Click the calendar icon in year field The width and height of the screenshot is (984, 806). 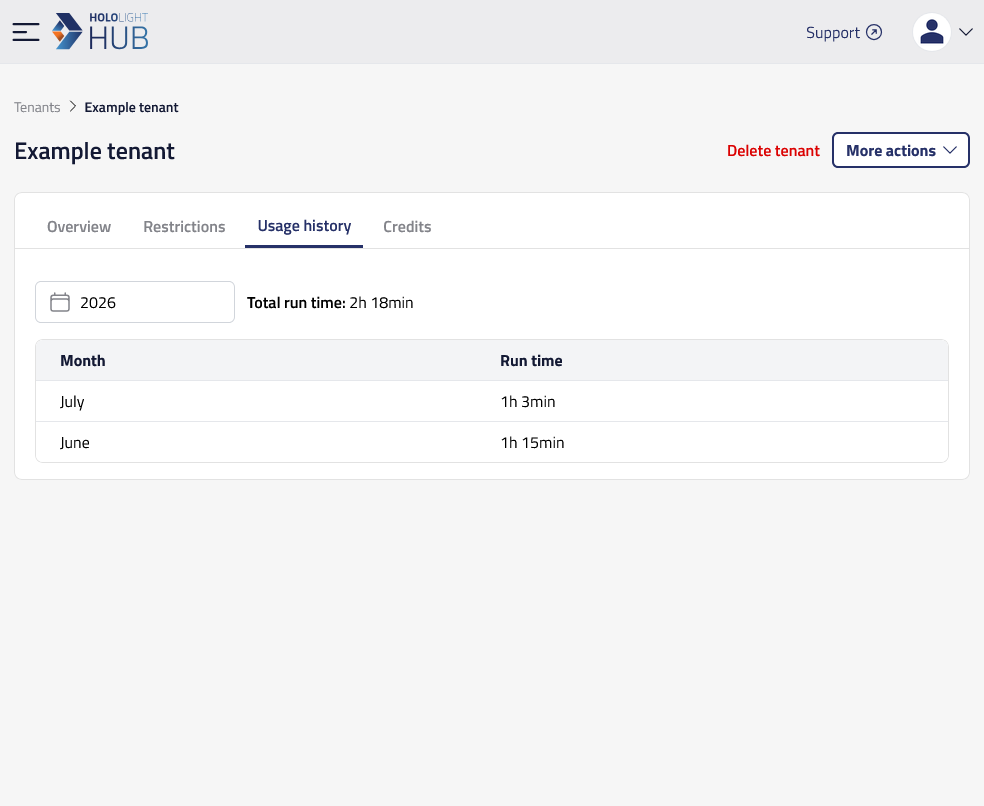60,302
